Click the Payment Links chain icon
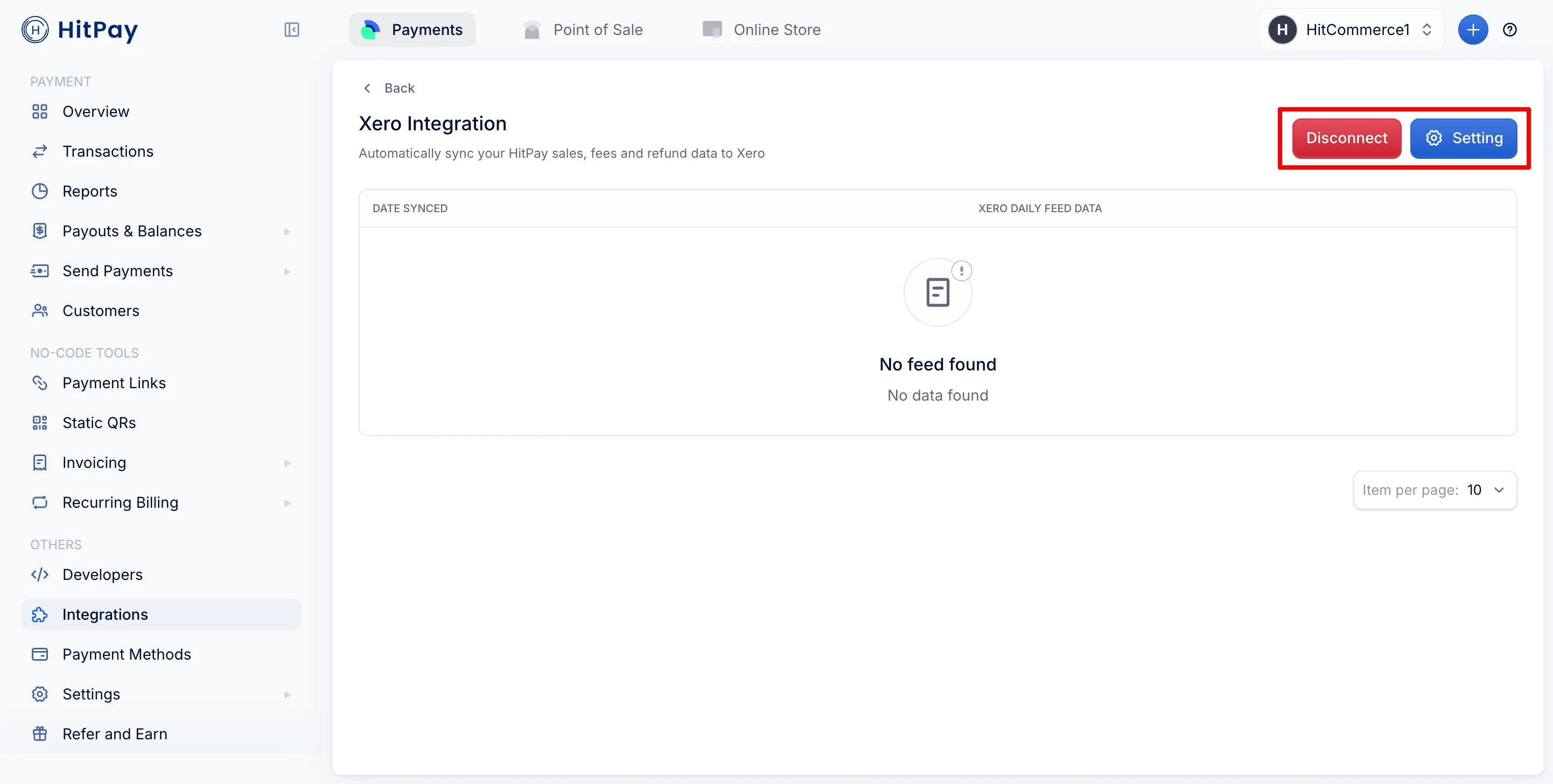This screenshot has height=784, width=1553. coord(40,383)
